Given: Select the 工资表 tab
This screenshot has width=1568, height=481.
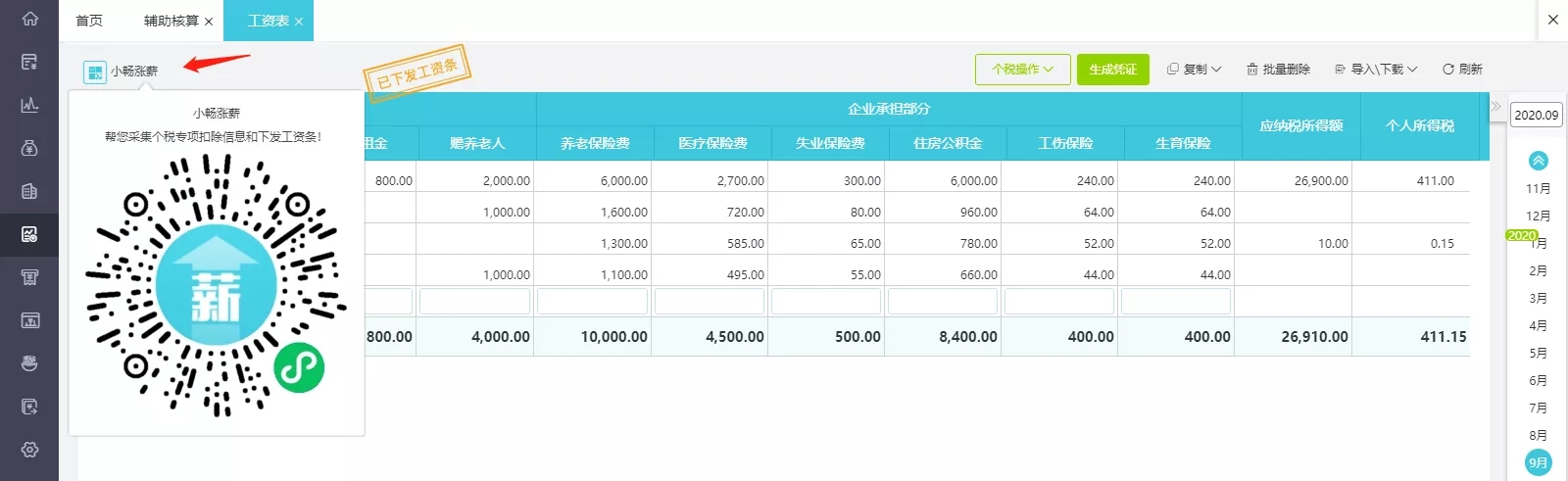Looking at the screenshot, I should [x=268, y=21].
